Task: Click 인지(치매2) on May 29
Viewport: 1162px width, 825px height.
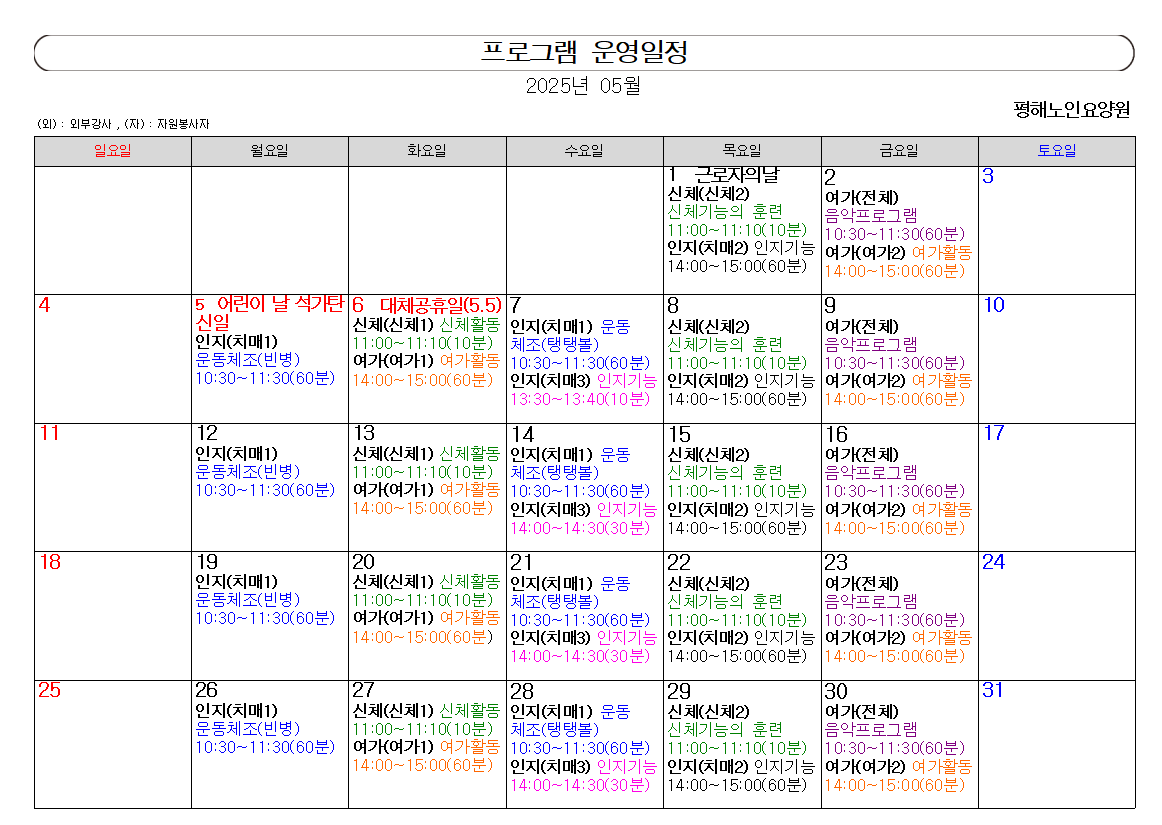Action: click(708, 766)
